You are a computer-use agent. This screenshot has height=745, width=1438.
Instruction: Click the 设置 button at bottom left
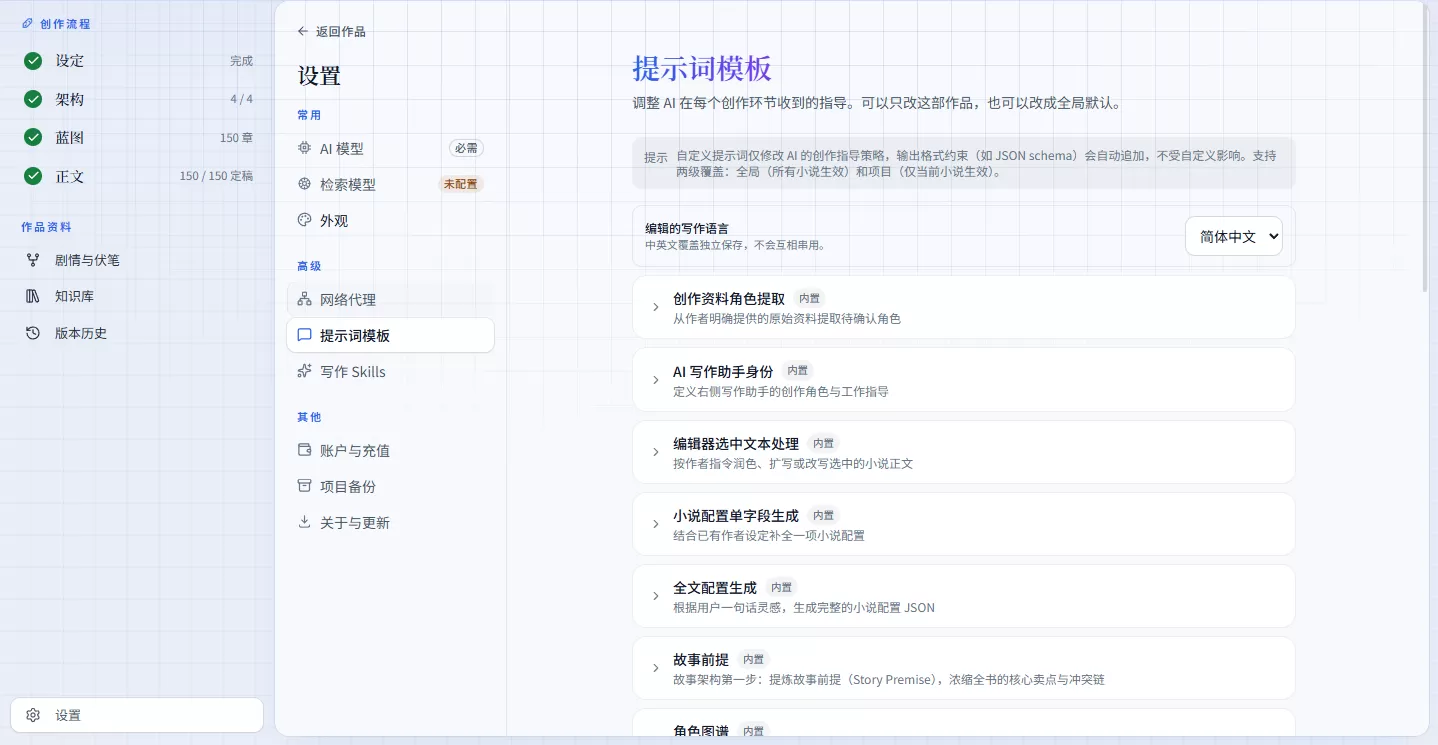tap(137, 715)
